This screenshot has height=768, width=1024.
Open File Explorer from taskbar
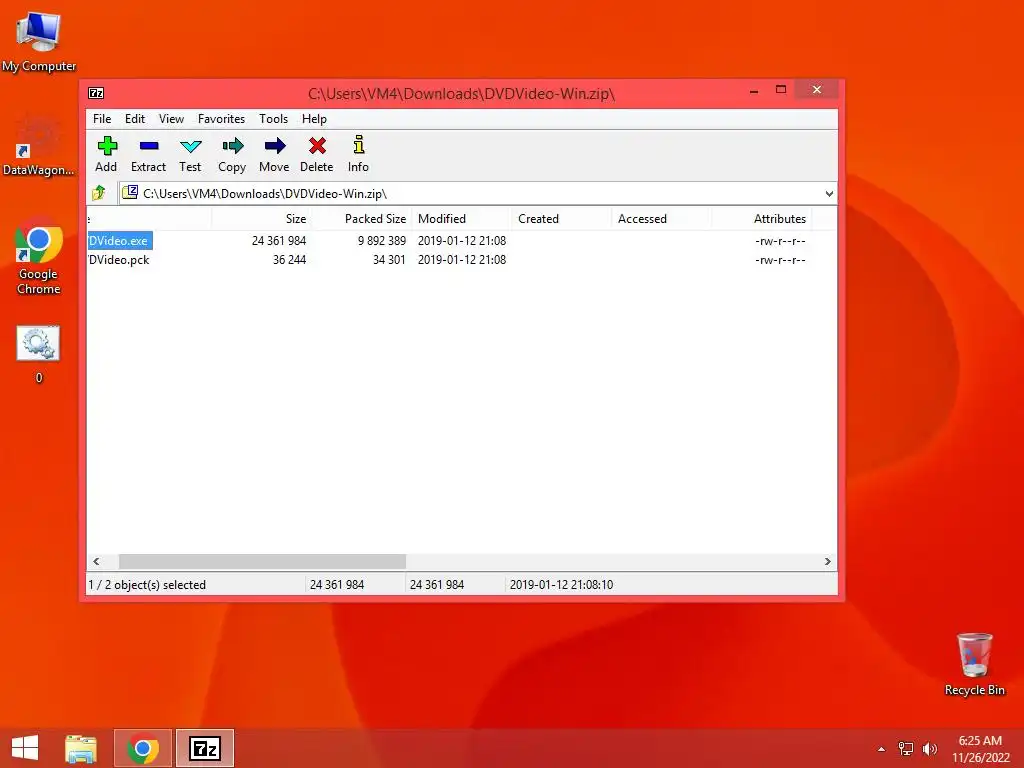(81, 748)
